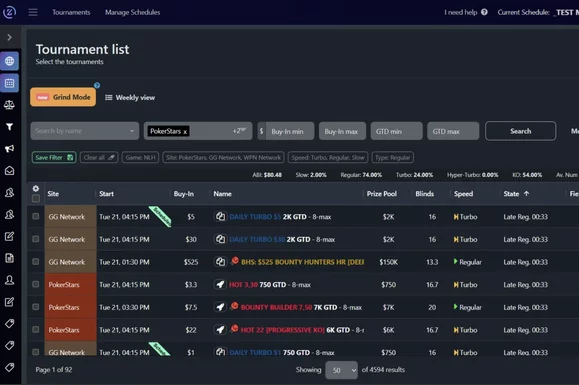The height and width of the screenshot is (385, 579).
Task: Open the Showing 50 page size dropdown
Action: 342,370
